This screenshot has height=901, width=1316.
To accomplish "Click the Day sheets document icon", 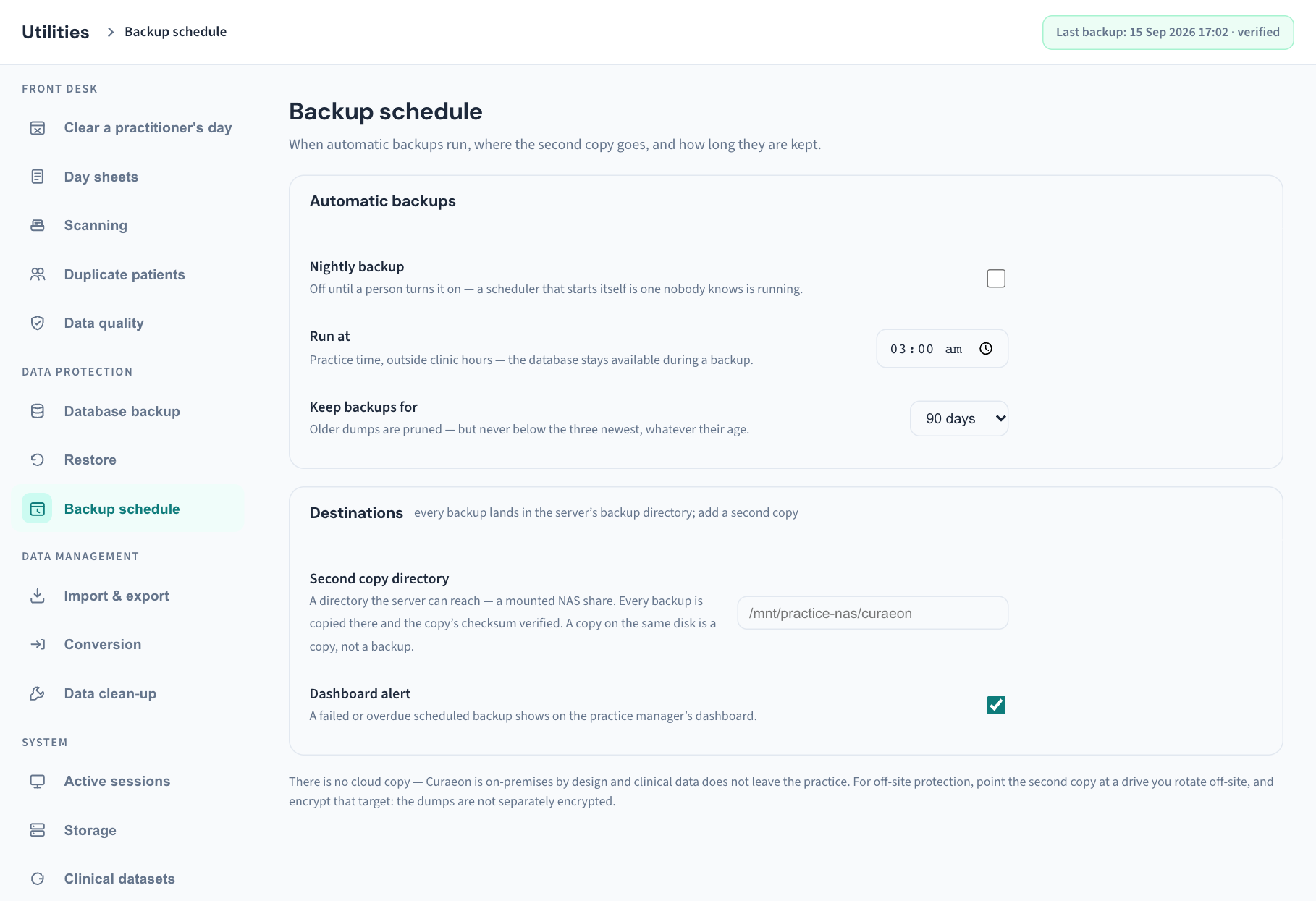I will [x=38, y=177].
